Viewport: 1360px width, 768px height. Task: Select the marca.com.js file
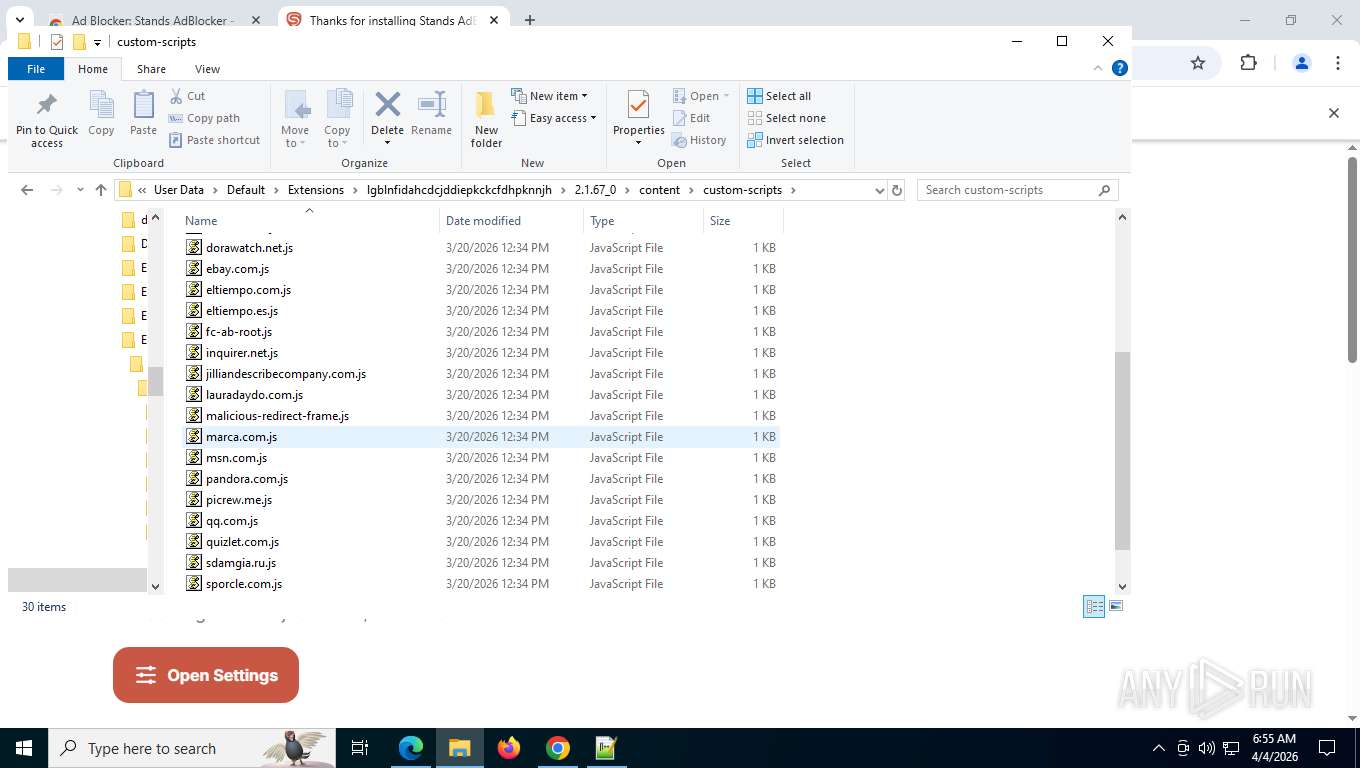[480, 437]
